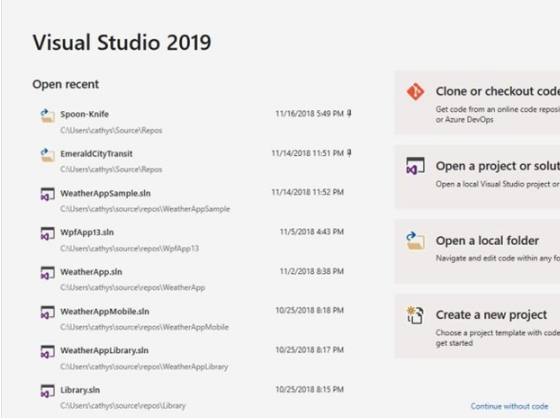Image resolution: width=560 pixels, height=418 pixels.
Task: Open recent item Spoon-Knife
Action: [x=195, y=121]
